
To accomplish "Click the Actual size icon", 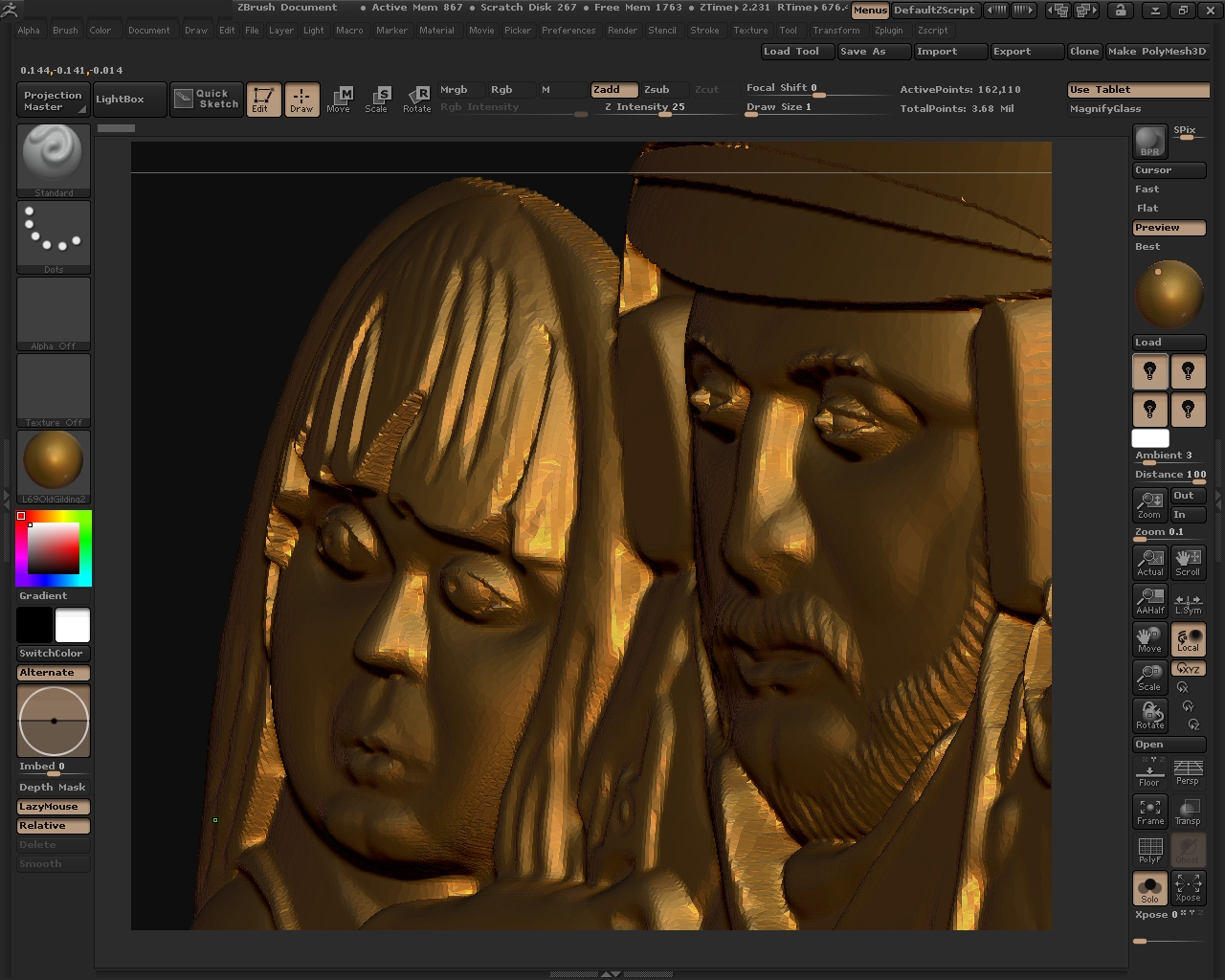I will 1149,562.
